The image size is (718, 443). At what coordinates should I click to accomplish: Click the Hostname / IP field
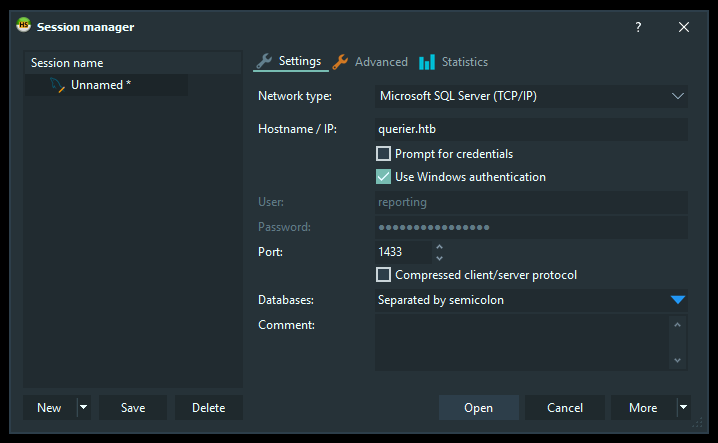pos(530,129)
